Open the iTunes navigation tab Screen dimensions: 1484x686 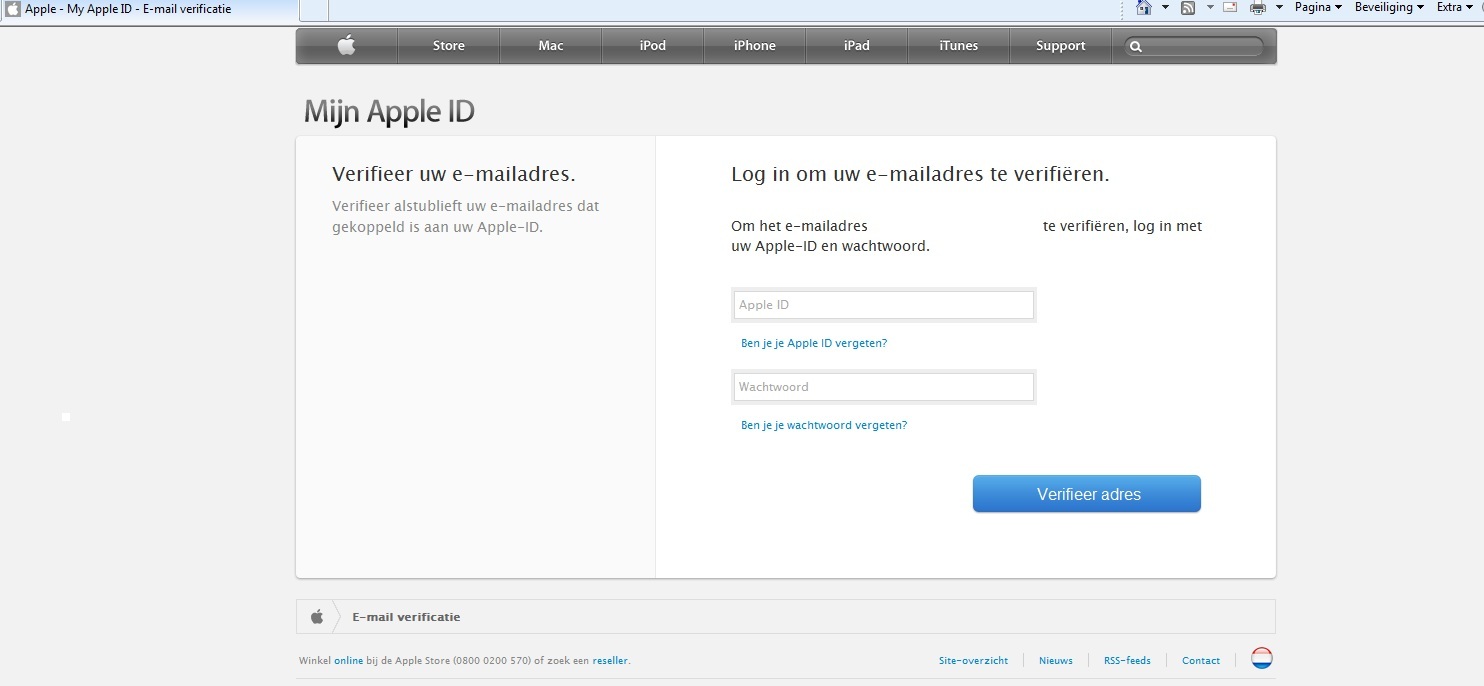point(959,46)
